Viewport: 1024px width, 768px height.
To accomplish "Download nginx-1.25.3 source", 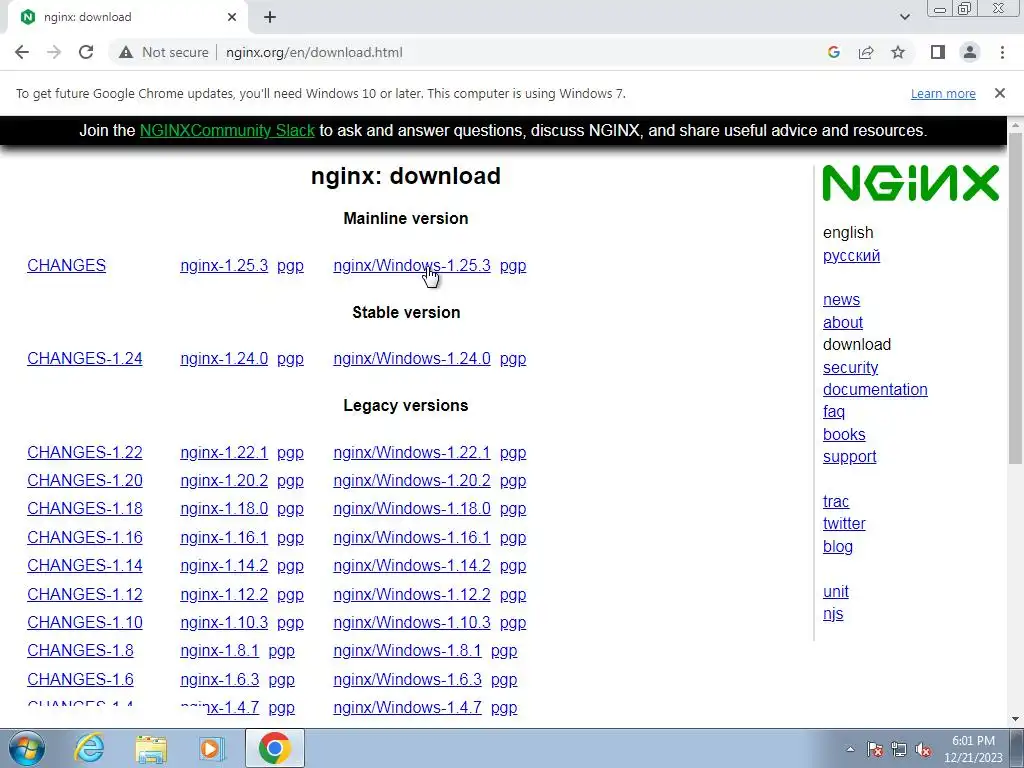I will (x=224, y=265).
